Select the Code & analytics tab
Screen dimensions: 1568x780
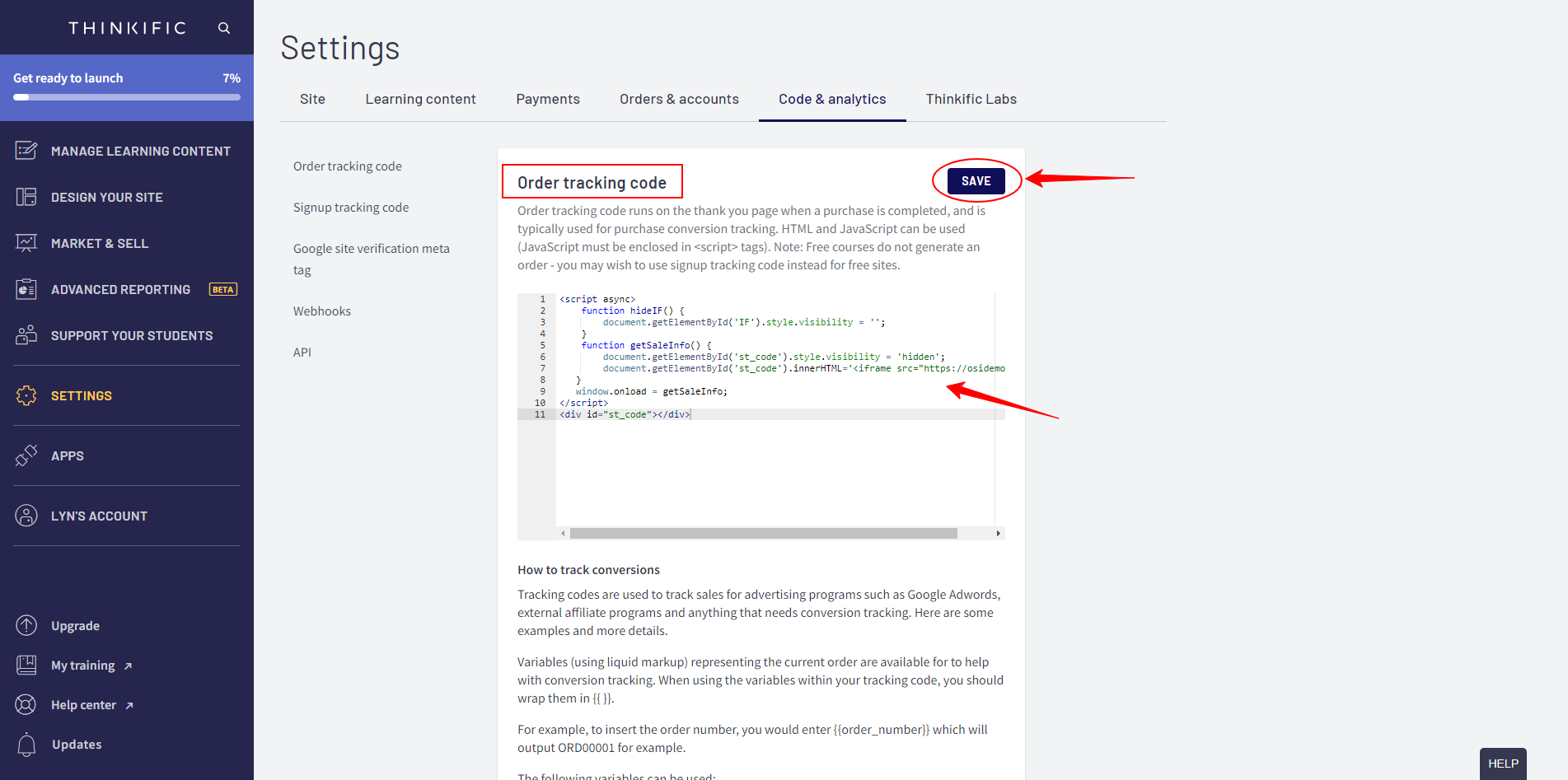coord(832,99)
